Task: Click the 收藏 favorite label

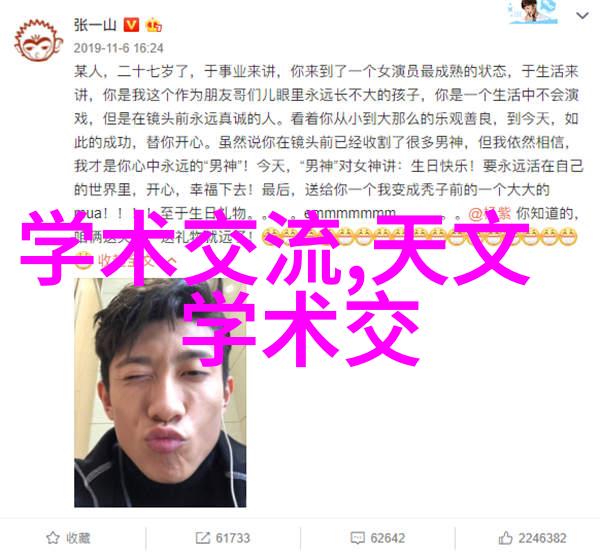Action: [78, 538]
